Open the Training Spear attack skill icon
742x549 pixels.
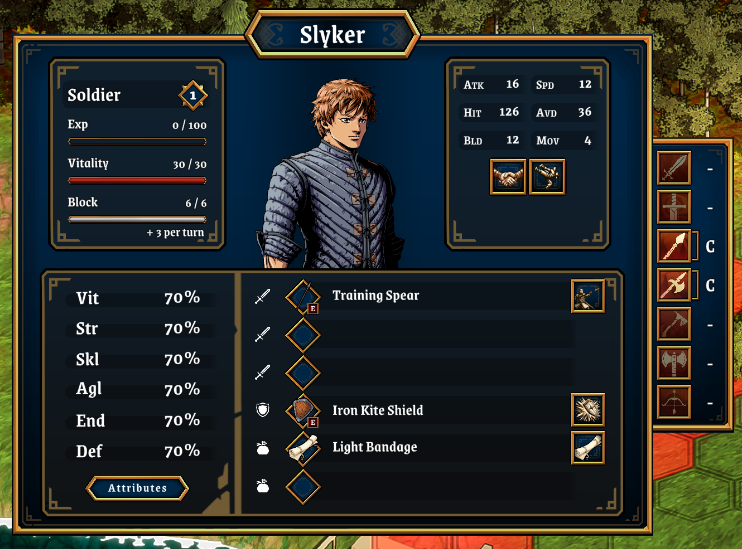[588, 296]
